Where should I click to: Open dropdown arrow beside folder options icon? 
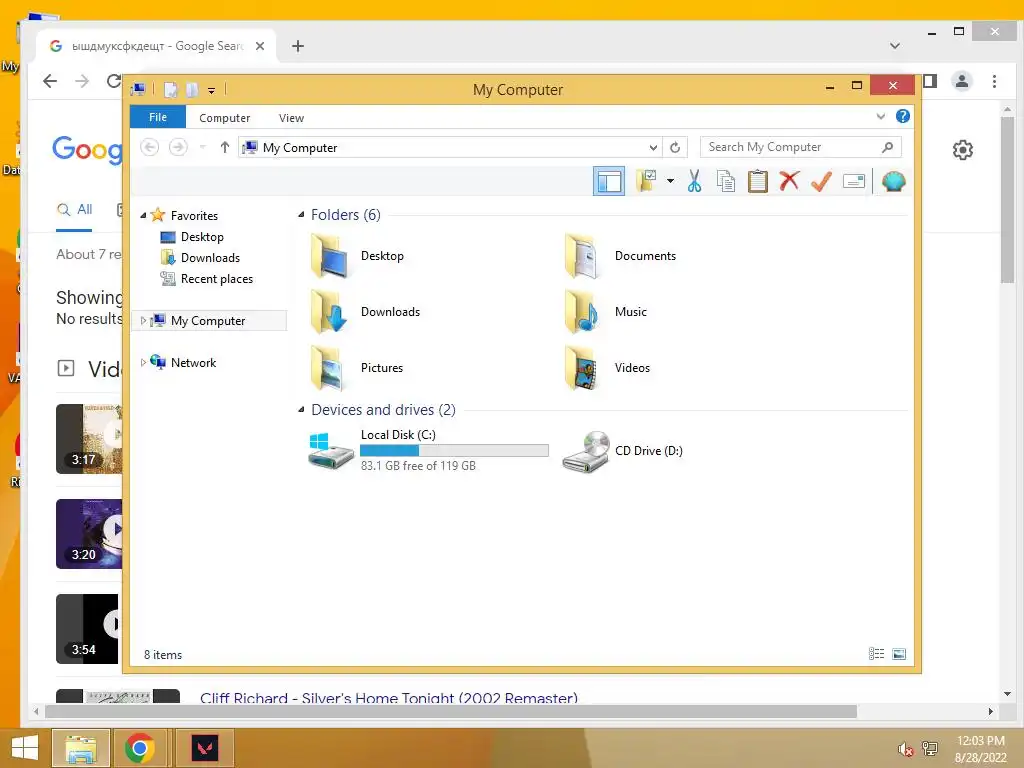(x=671, y=181)
